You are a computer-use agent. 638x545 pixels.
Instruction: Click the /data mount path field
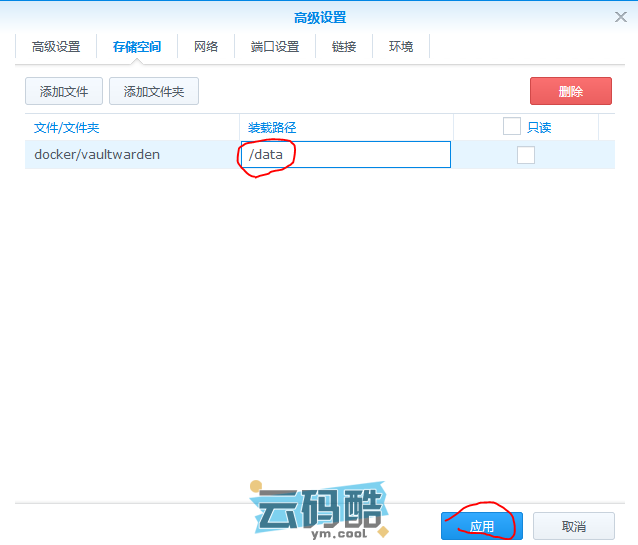click(345, 155)
